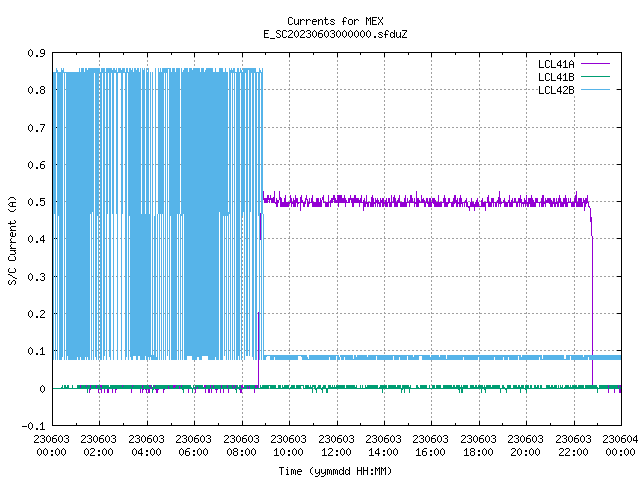Click the x-axis tick '230603 14:00'
This screenshot has height=480, width=640.
pos(383,445)
